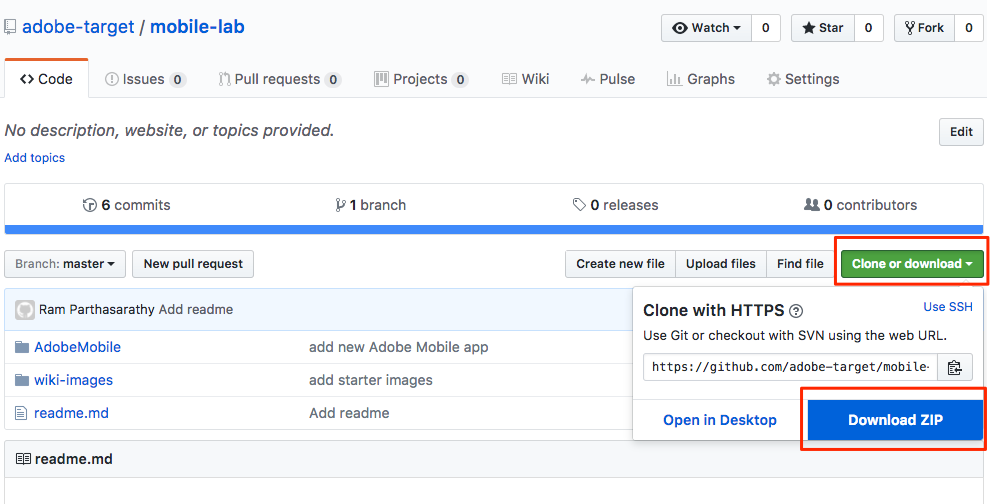The image size is (990, 504).
Task: Select the HTTPS clone URL field
Action: point(790,367)
